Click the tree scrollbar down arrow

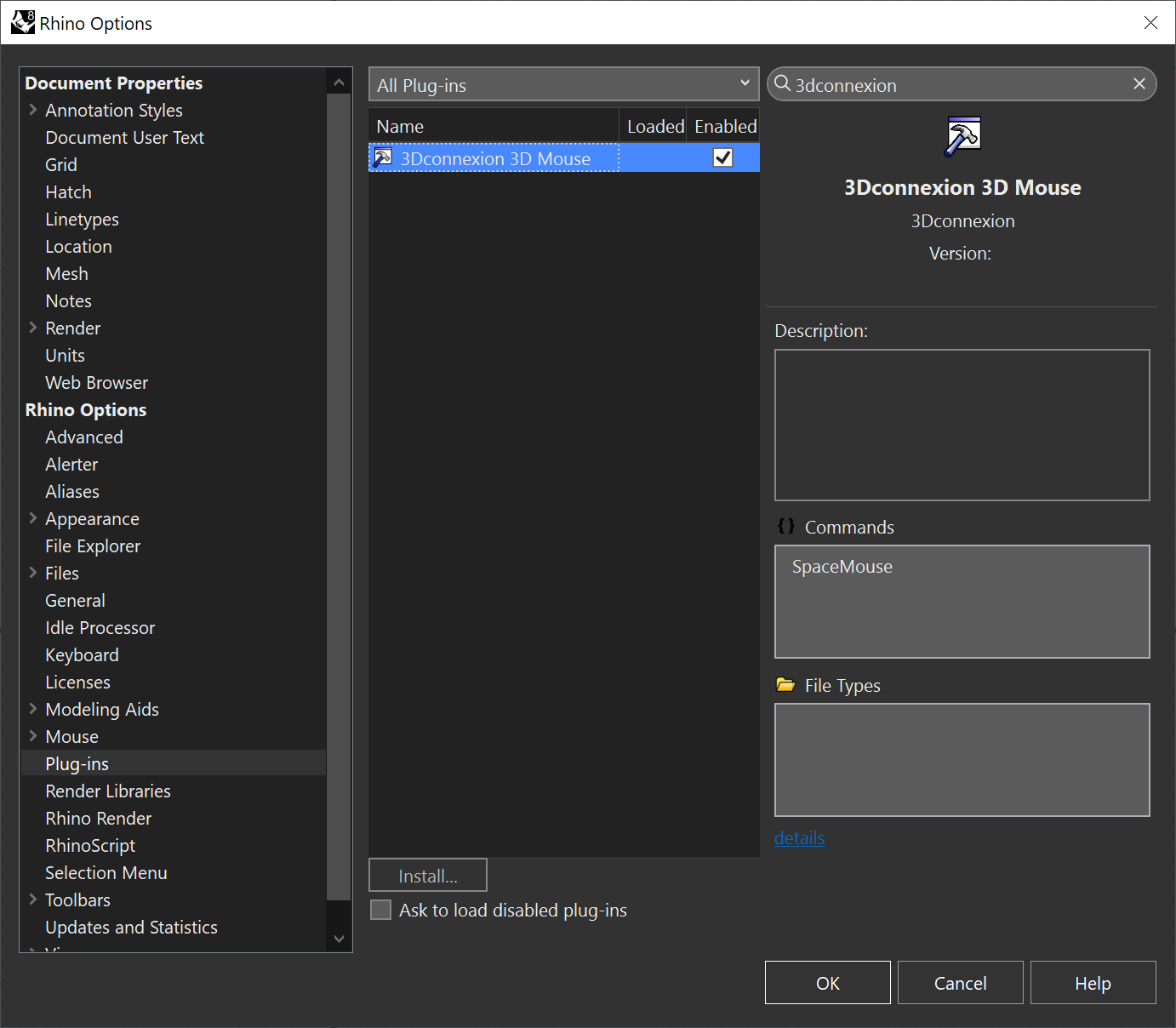339,939
